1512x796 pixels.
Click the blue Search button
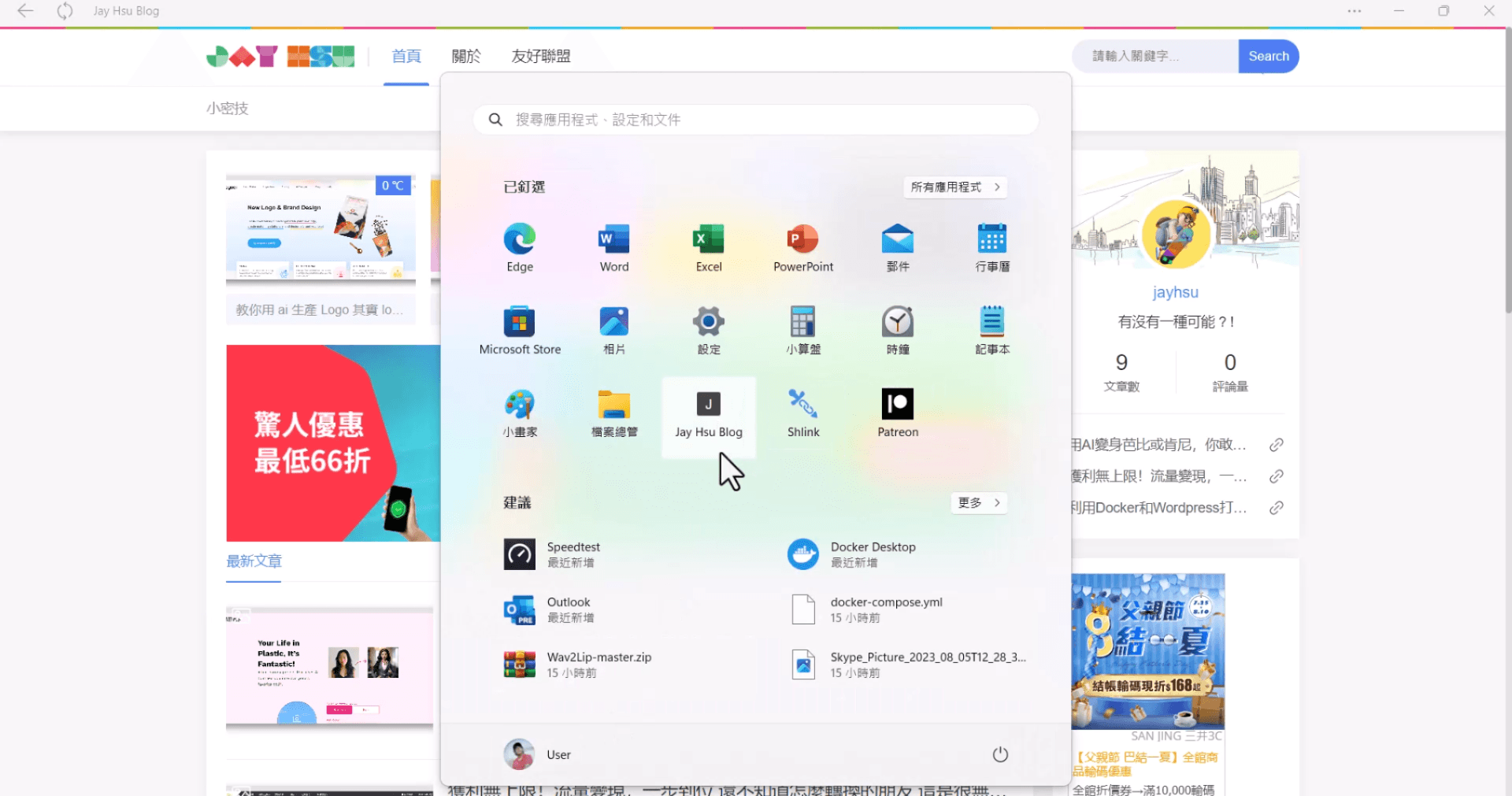[x=1268, y=56]
